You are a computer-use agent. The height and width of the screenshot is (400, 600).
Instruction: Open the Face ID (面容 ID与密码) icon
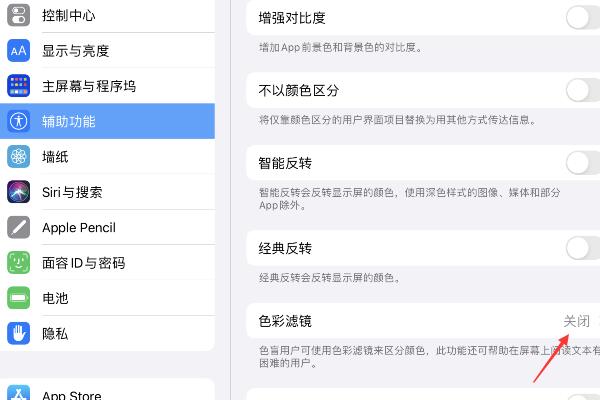[x=18, y=262]
